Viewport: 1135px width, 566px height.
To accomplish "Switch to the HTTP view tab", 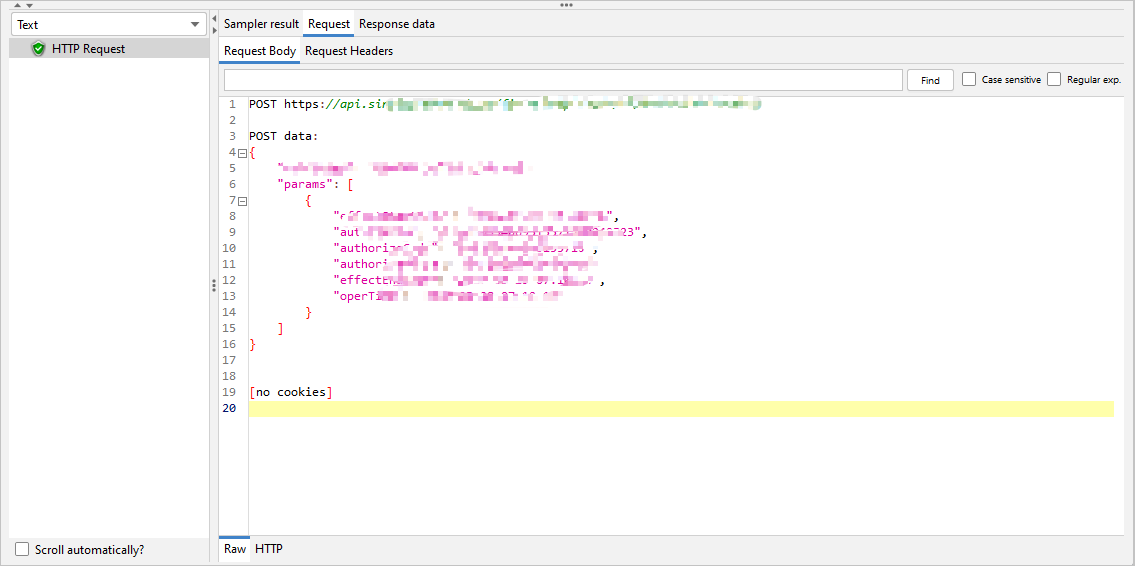I will (269, 549).
